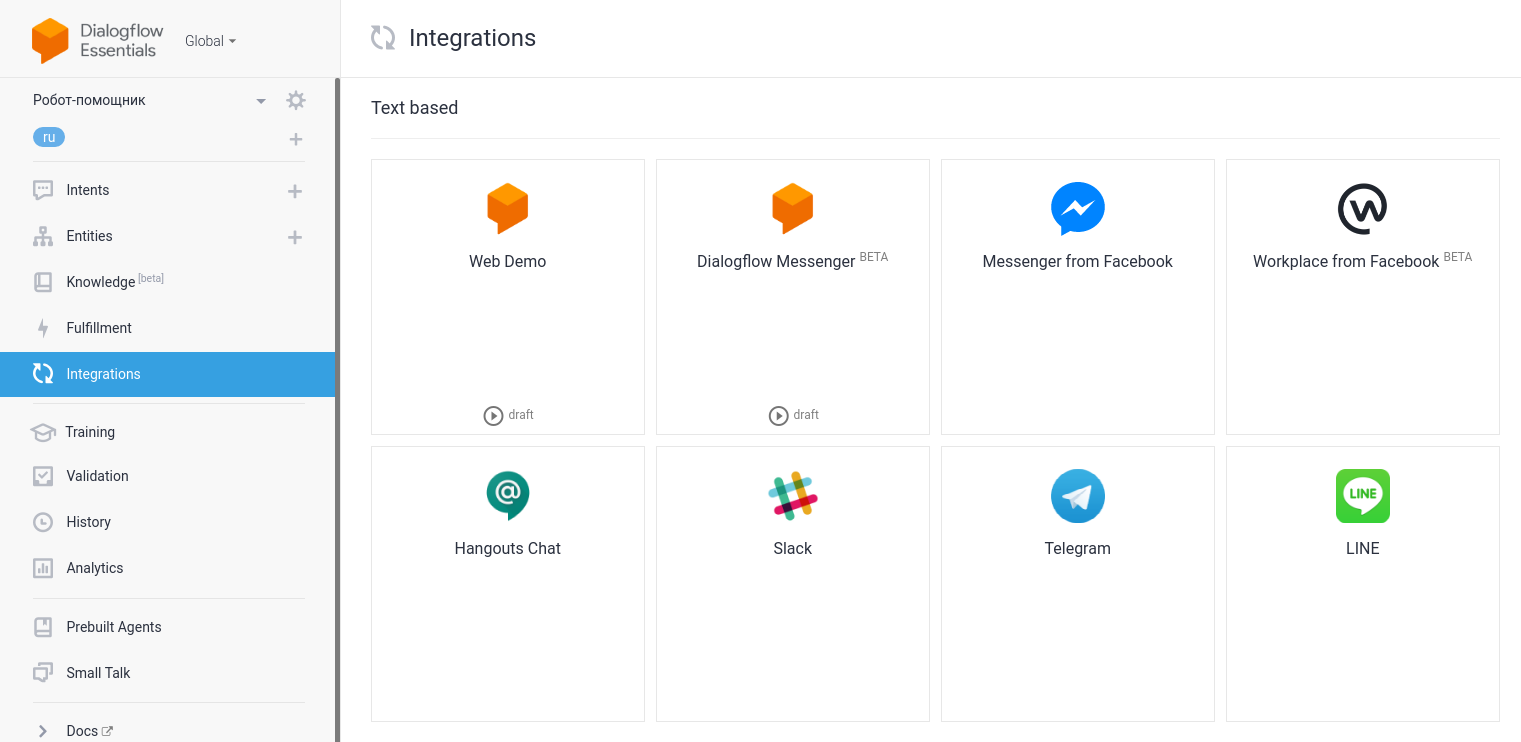Viewport: 1521px width, 742px height.
Task: Open the Slack integration icon
Action: [x=793, y=495]
